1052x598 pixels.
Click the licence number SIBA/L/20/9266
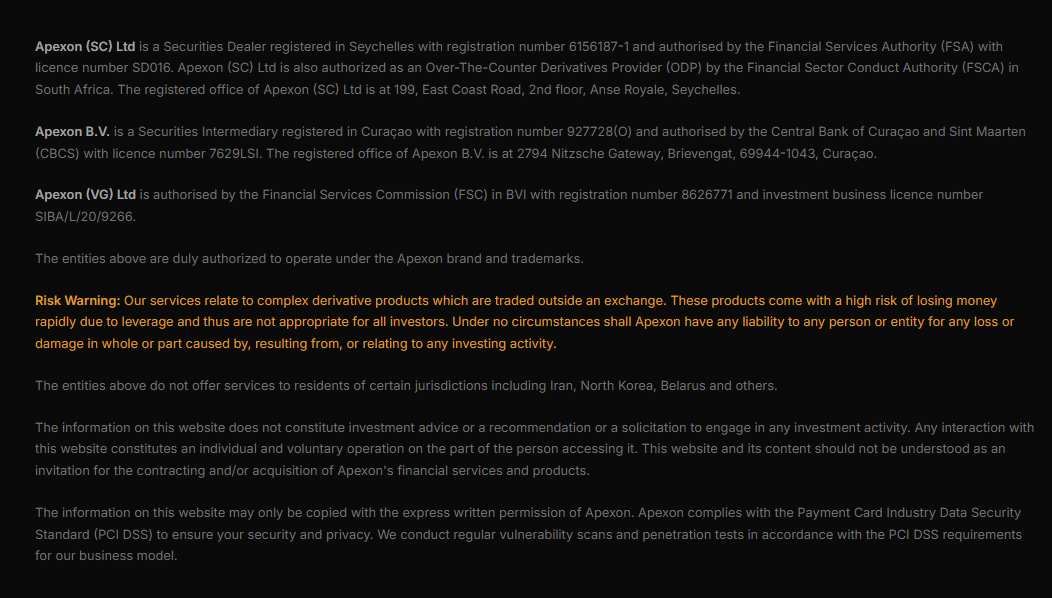[85, 217]
